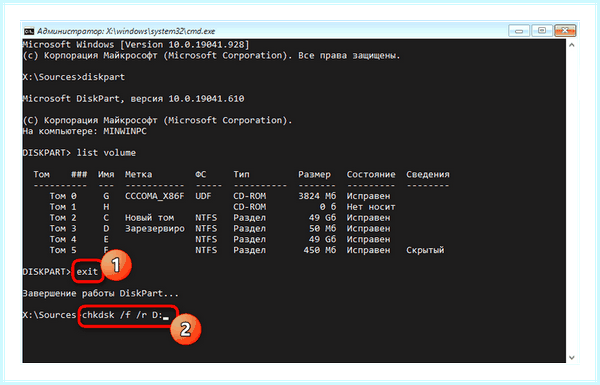Click the '(c) Корпорация Майкрософт' copyright line at top
The image size is (600, 385).
(x=211, y=55)
